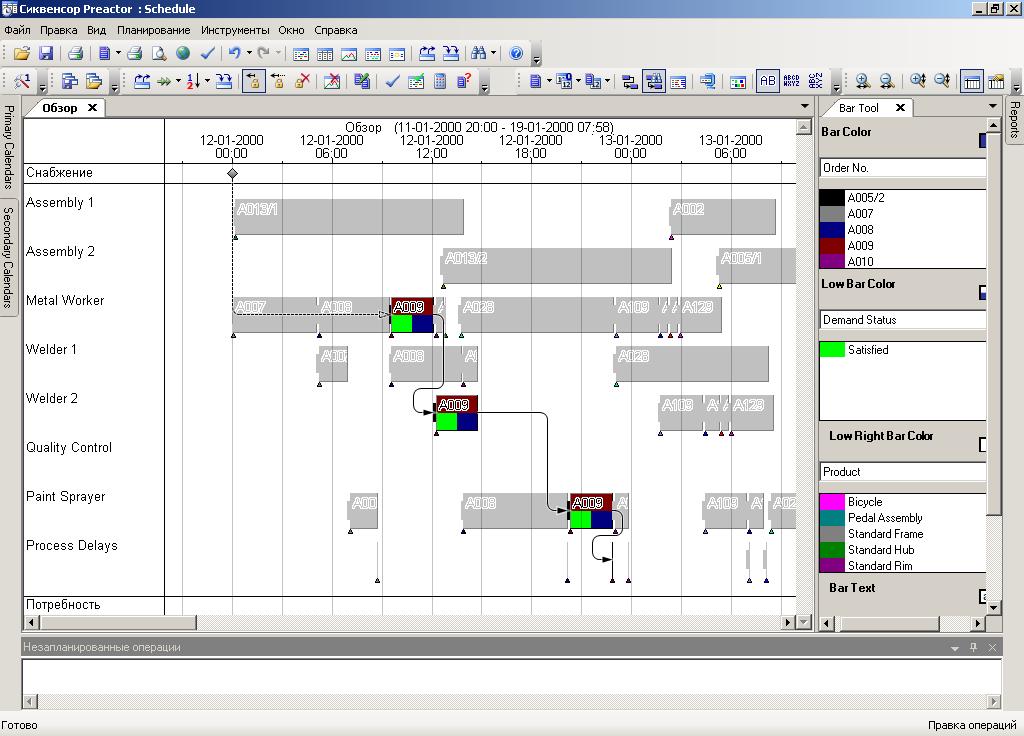Click the chart with red cross icon
Image resolution: width=1024 pixels, height=736 pixels.
click(332, 82)
